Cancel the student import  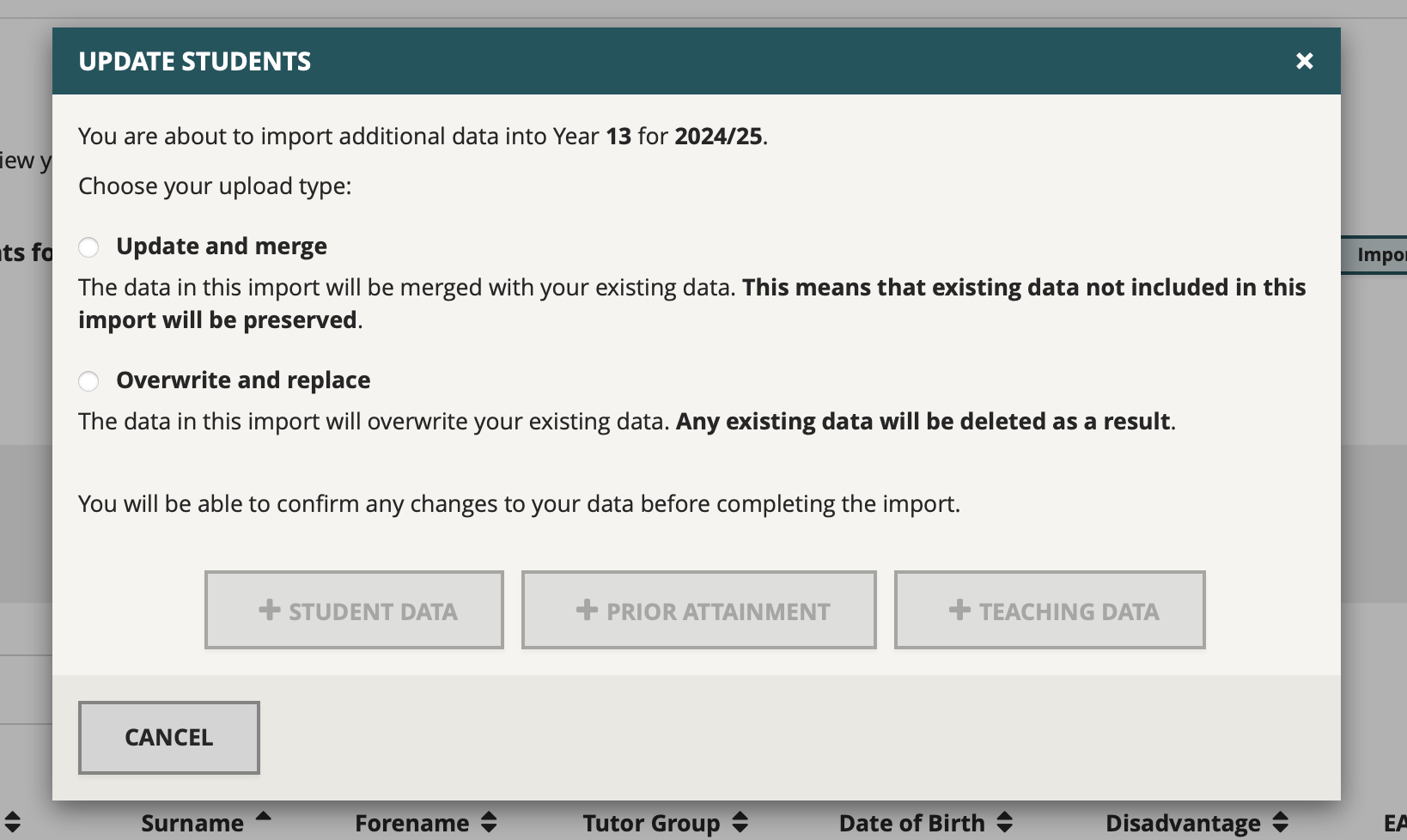click(169, 738)
